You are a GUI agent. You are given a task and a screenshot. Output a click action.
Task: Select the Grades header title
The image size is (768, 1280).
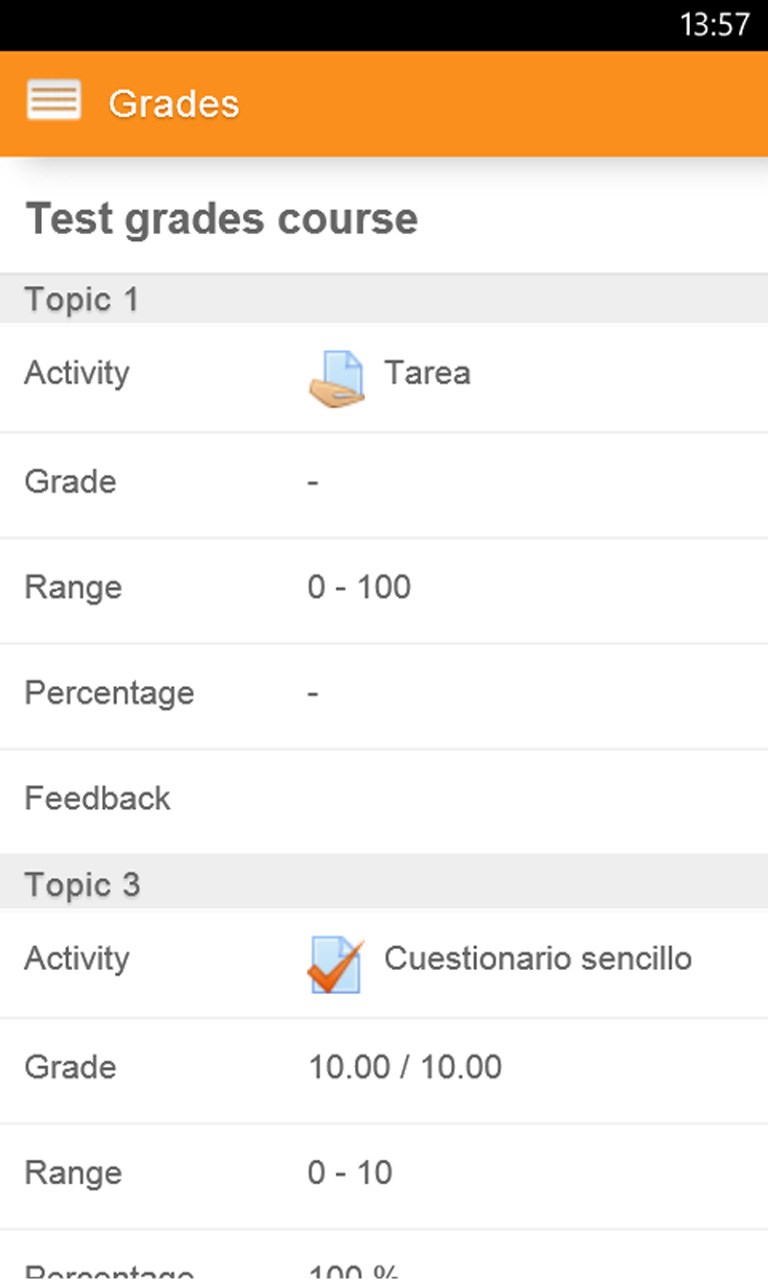point(174,104)
